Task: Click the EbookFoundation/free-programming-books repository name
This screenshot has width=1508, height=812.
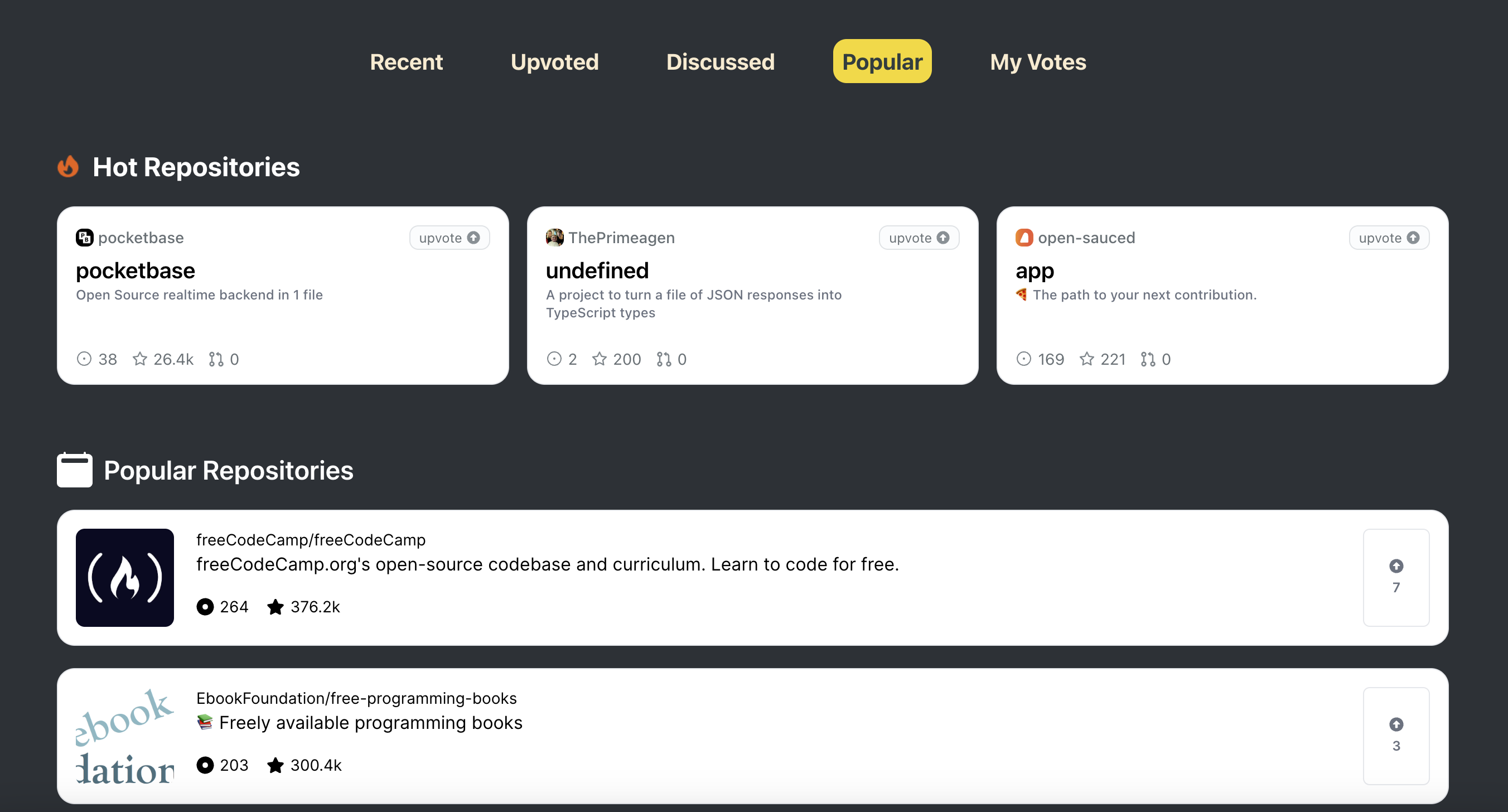Action: (x=356, y=698)
